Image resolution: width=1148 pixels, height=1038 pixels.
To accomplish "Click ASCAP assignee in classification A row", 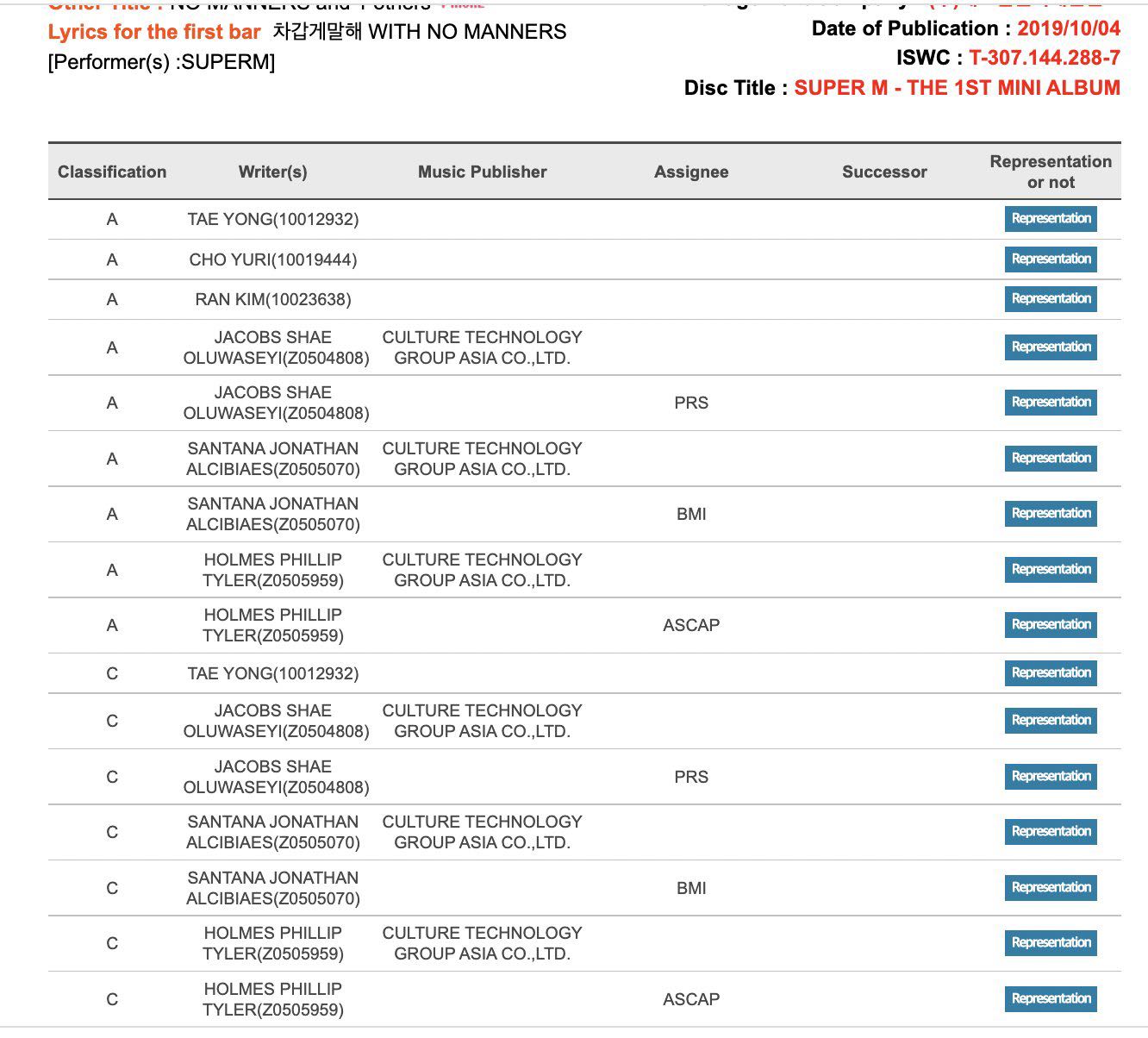I will pyautogui.click(x=691, y=625).
